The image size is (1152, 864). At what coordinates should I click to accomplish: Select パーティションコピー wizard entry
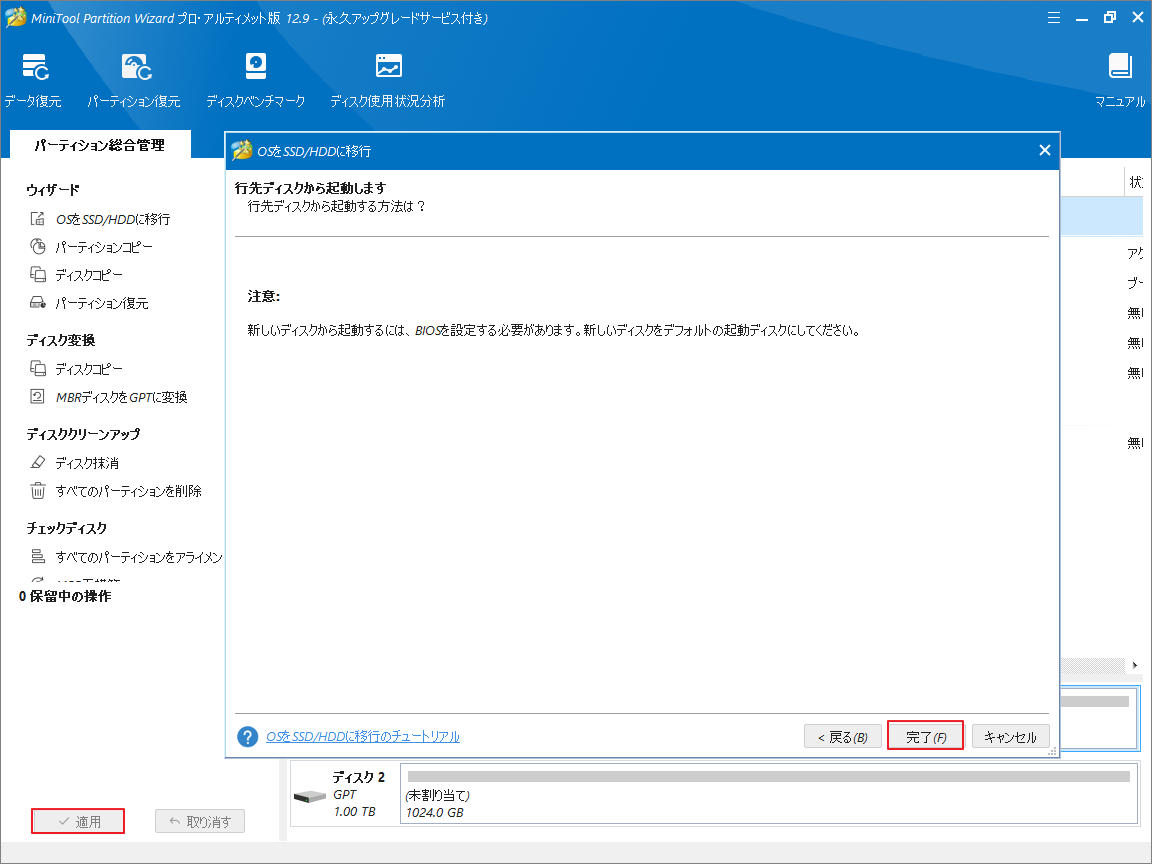pyautogui.click(x=104, y=247)
